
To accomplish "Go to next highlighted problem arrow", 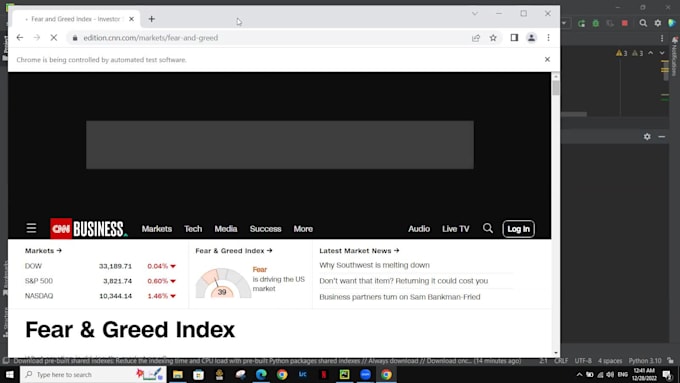I will 662,53.
